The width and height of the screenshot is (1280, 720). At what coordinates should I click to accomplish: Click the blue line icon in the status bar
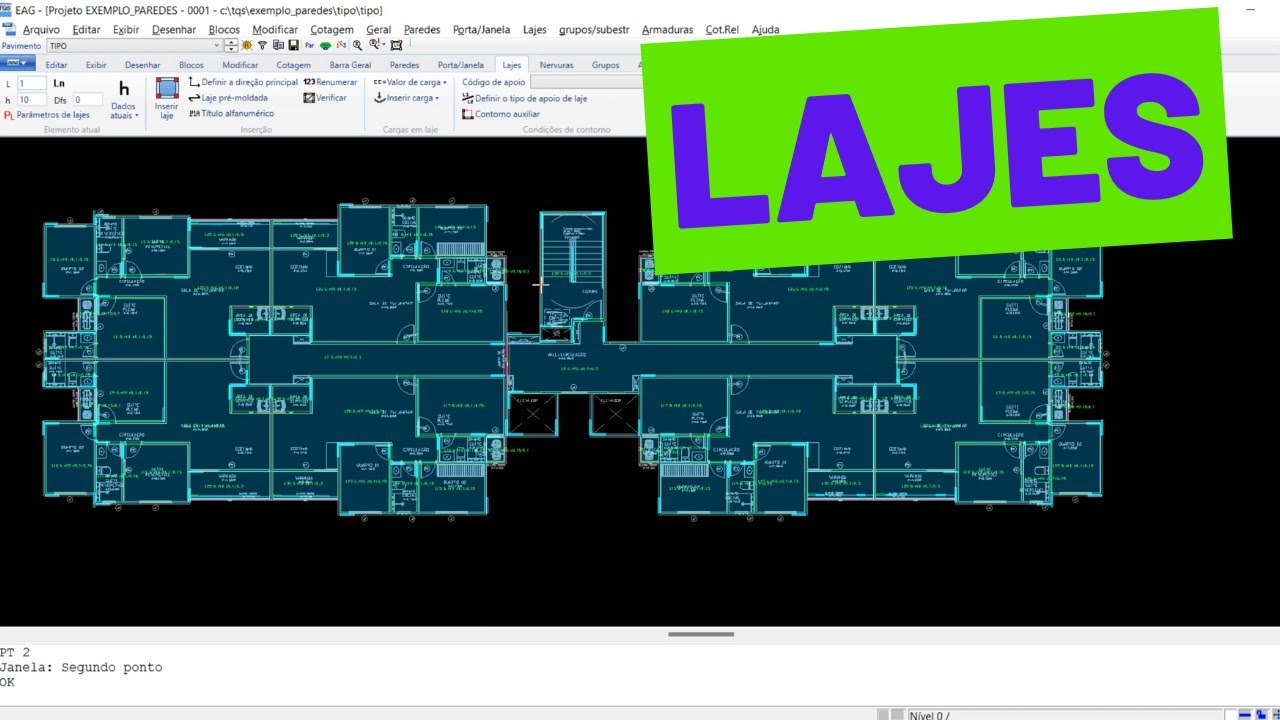(x=1245, y=715)
